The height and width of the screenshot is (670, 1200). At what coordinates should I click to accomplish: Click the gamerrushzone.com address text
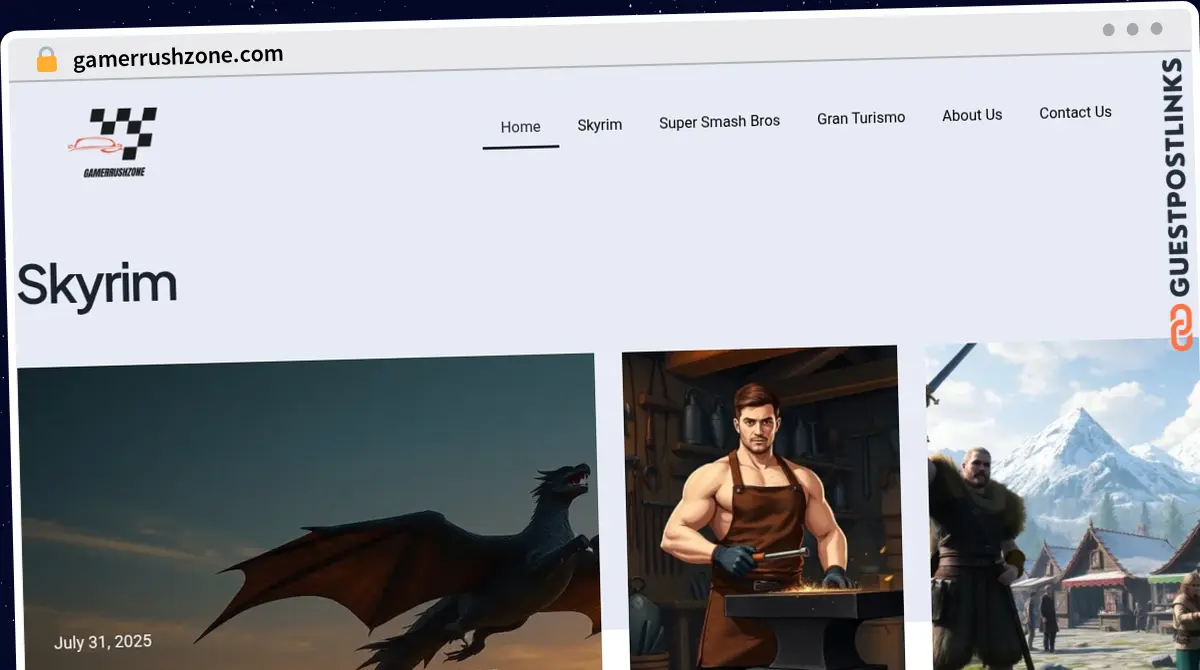click(x=178, y=57)
